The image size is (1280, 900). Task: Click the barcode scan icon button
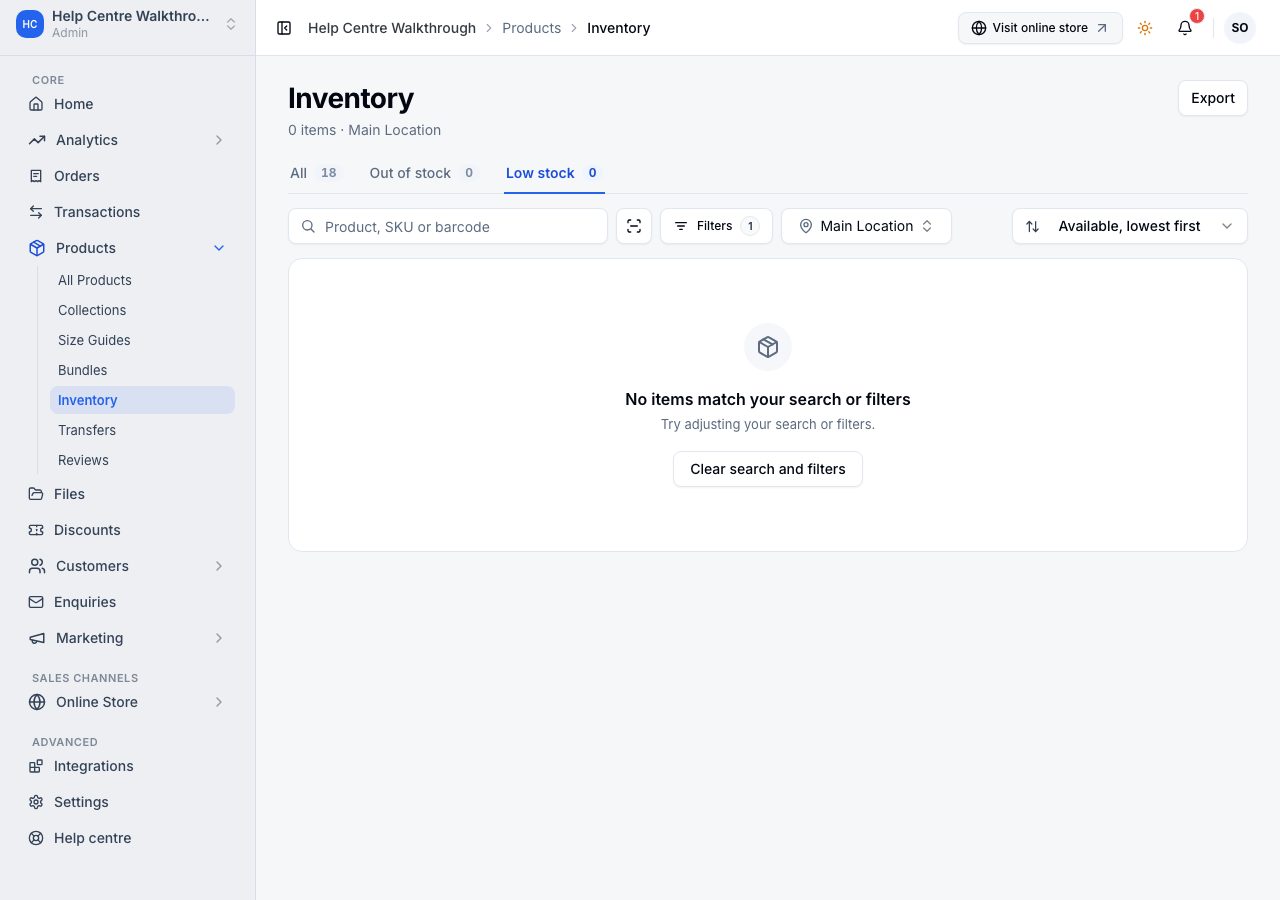(x=634, y=226)
